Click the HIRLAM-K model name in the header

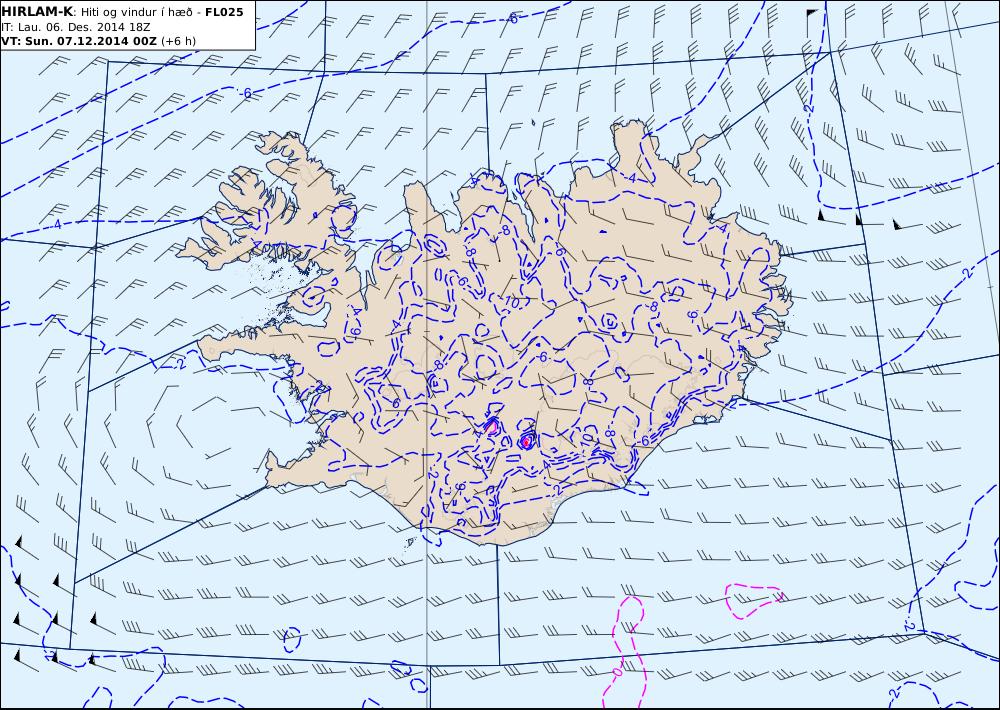pyautogui.click(x=37, y=12)
